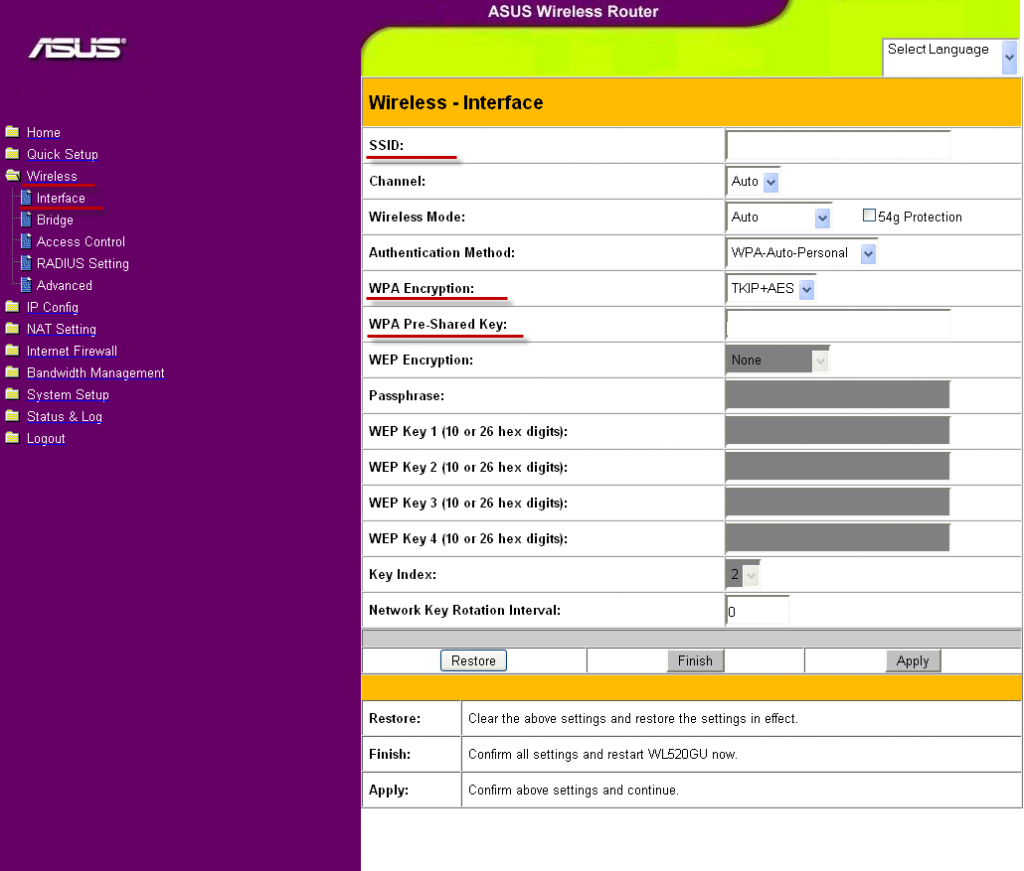Click the page icon beside RADIUS Setting
The image size is (1024, 871).
point(26,263)
